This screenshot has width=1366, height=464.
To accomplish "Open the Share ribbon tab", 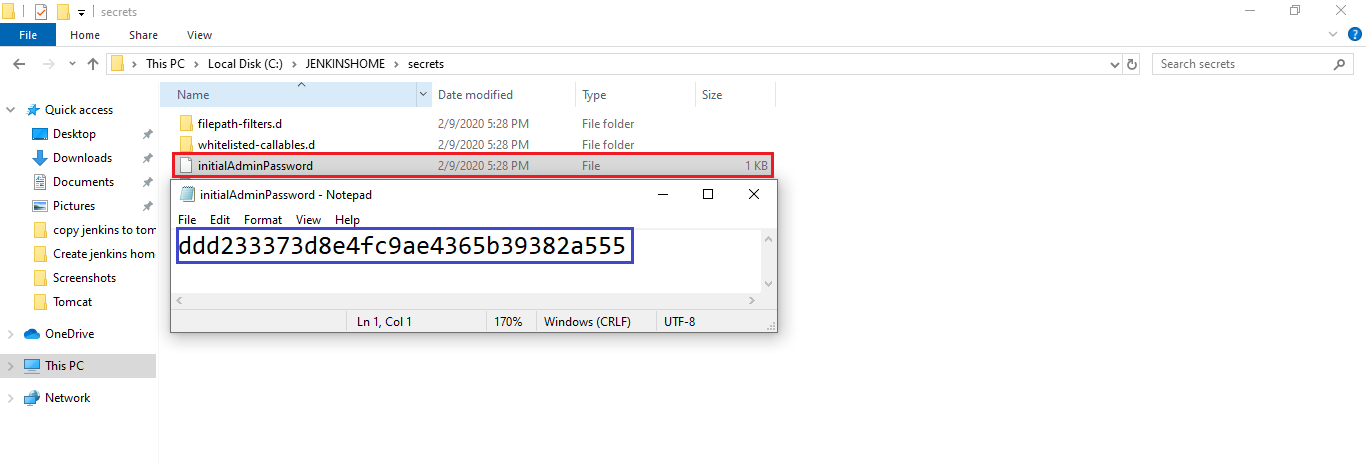I will 143,35.
